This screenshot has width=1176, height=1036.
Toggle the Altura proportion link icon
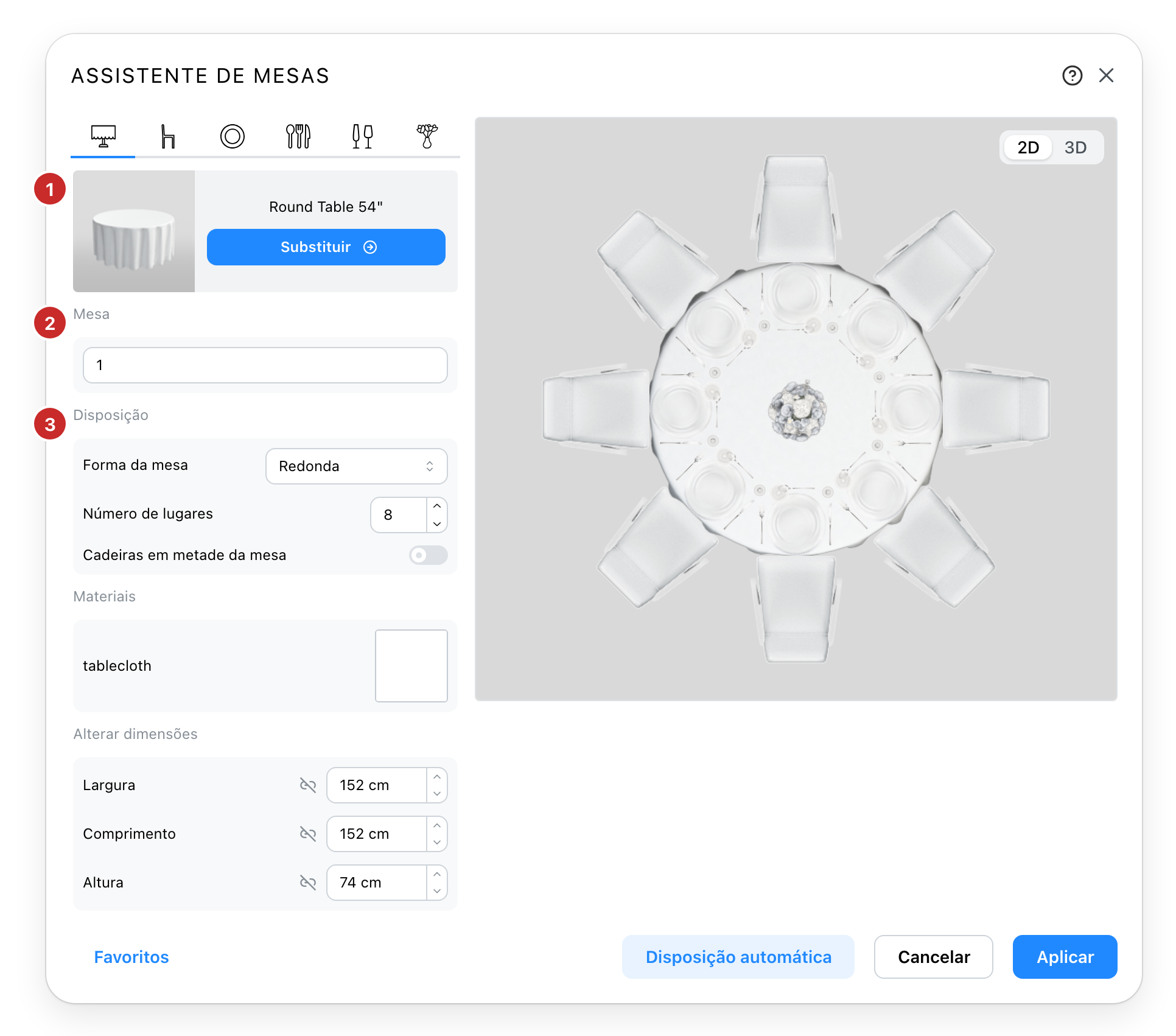(x=308, y=883)
